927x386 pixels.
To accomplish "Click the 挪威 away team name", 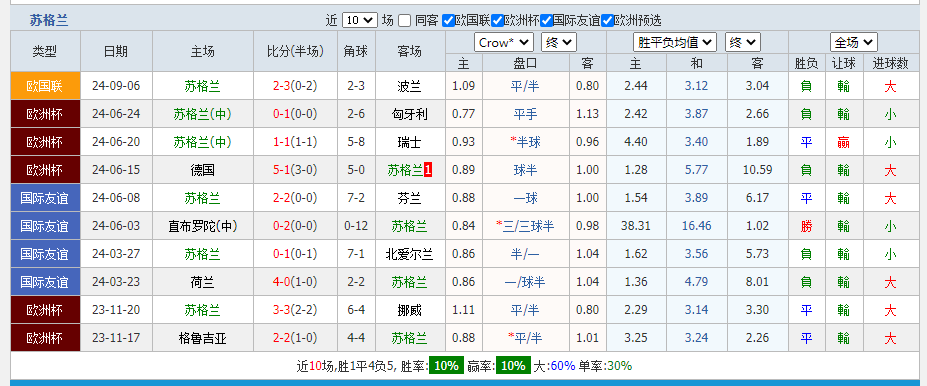I will [409, 310].
